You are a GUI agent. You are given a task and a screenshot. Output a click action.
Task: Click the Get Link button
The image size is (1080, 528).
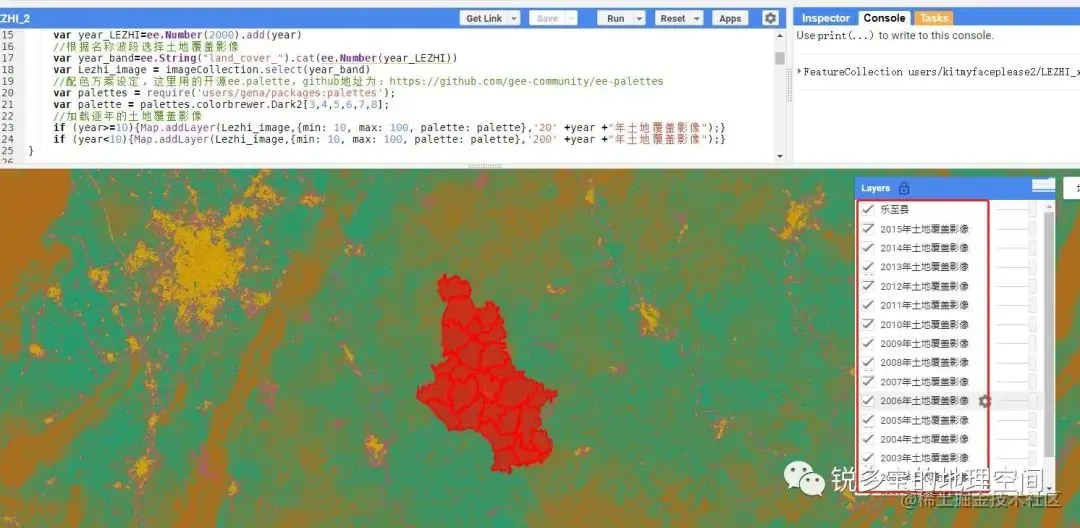point(484,19)
